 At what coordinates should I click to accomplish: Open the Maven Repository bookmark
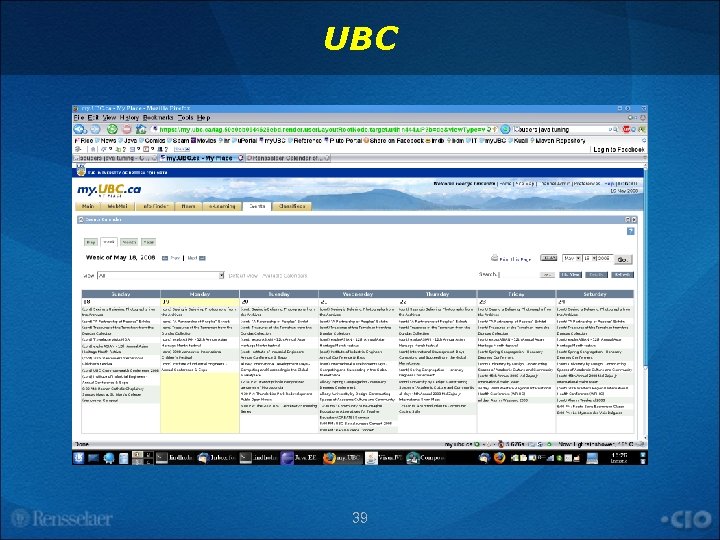pos(558,141)
